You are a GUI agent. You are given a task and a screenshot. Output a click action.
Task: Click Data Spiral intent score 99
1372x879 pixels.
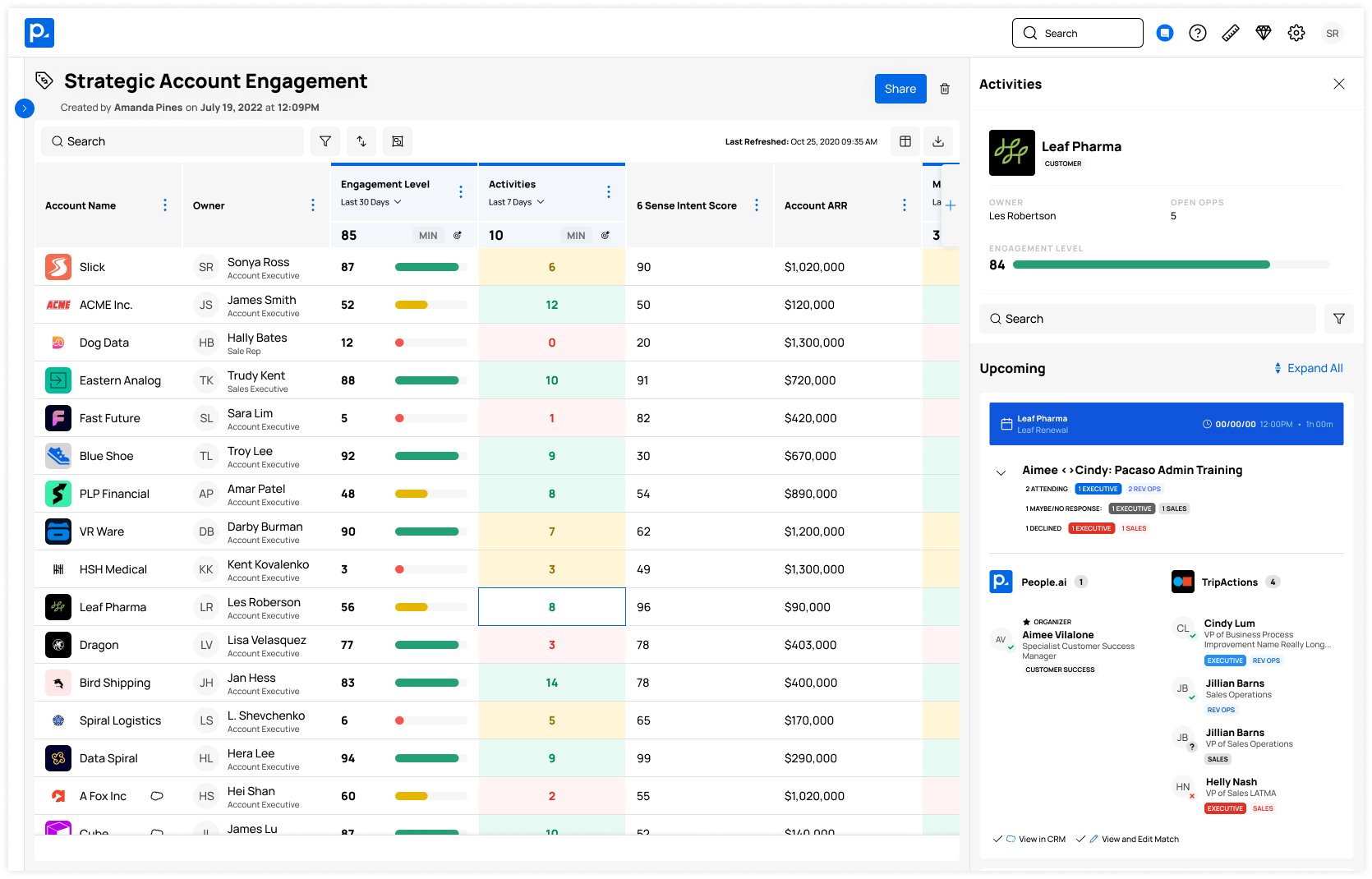click(x=643, y=758)
